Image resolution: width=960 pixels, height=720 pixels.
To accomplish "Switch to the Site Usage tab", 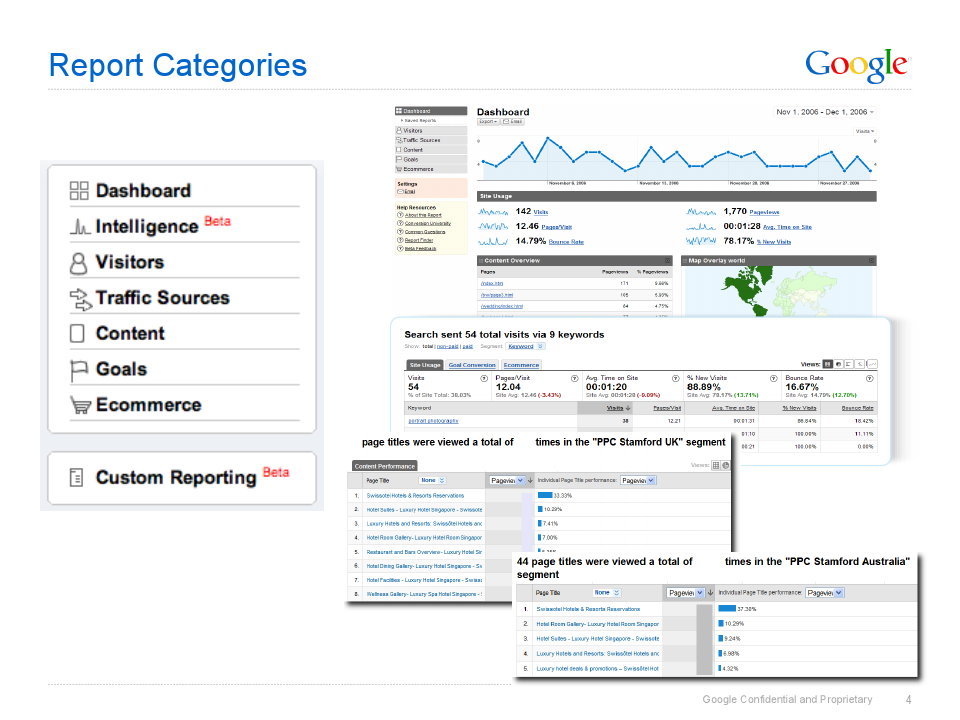I will pyautogui.click(x=425, y=365).
